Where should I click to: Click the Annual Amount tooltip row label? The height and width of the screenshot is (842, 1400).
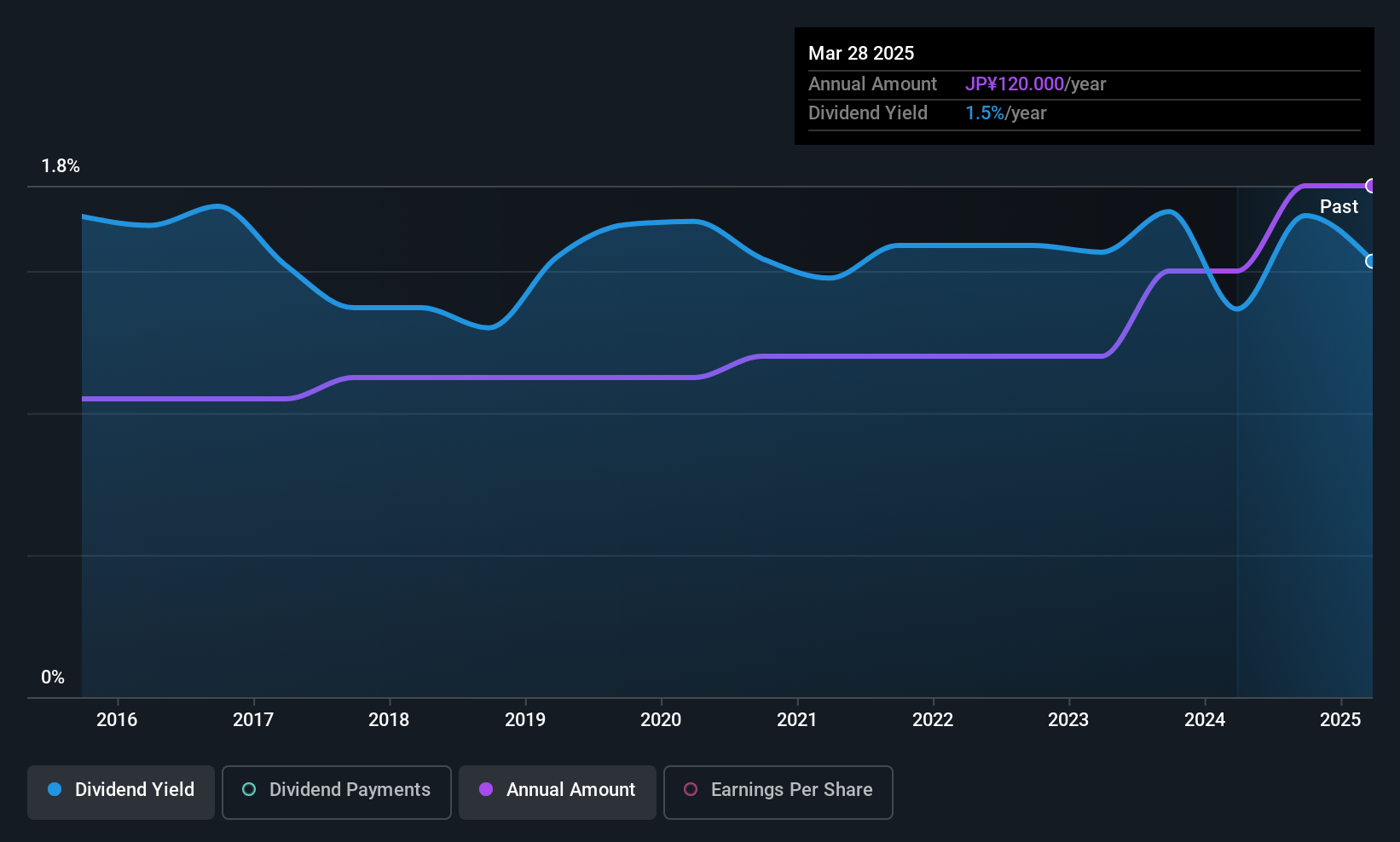coord(872,84)
